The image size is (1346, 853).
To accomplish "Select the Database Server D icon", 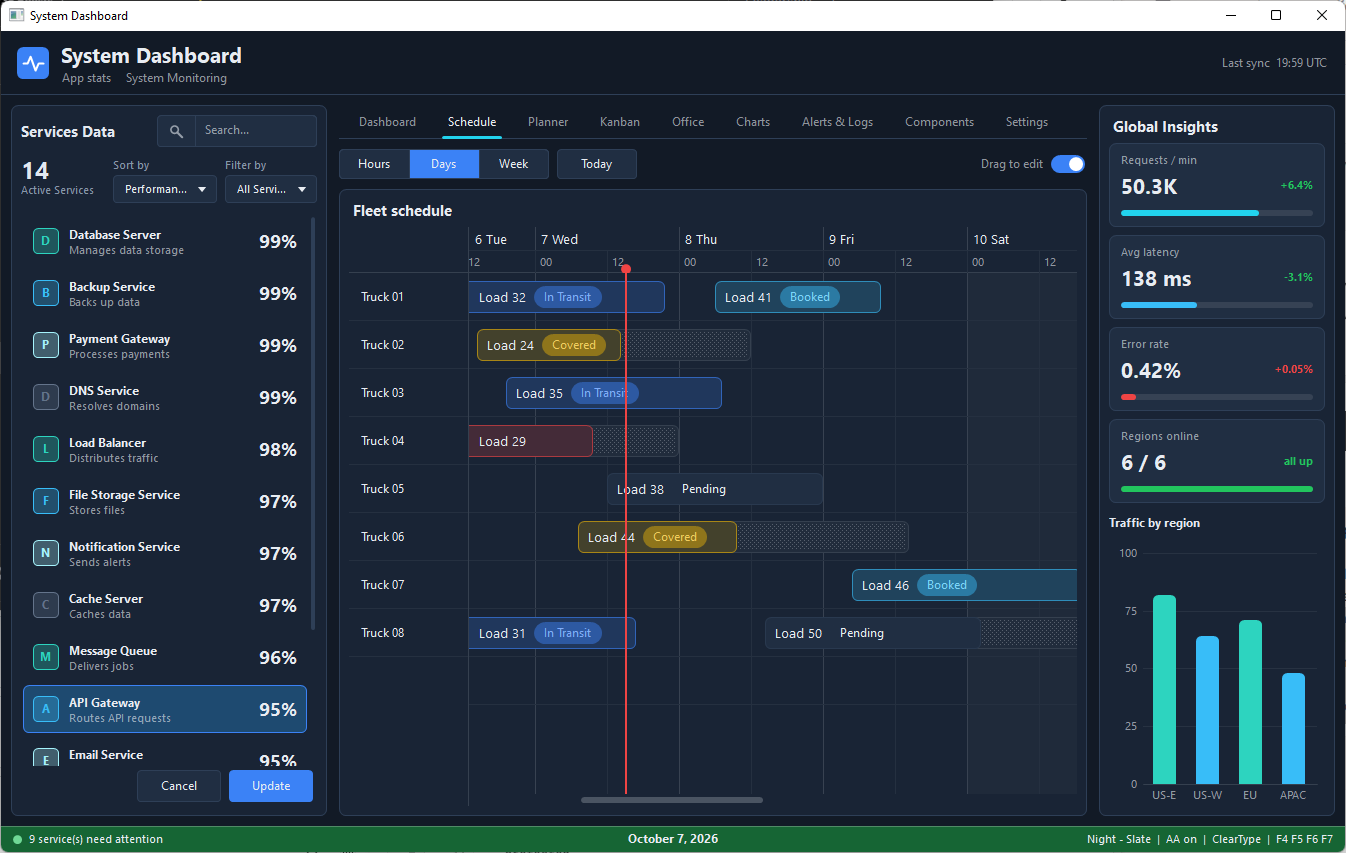I will point(46,241).
